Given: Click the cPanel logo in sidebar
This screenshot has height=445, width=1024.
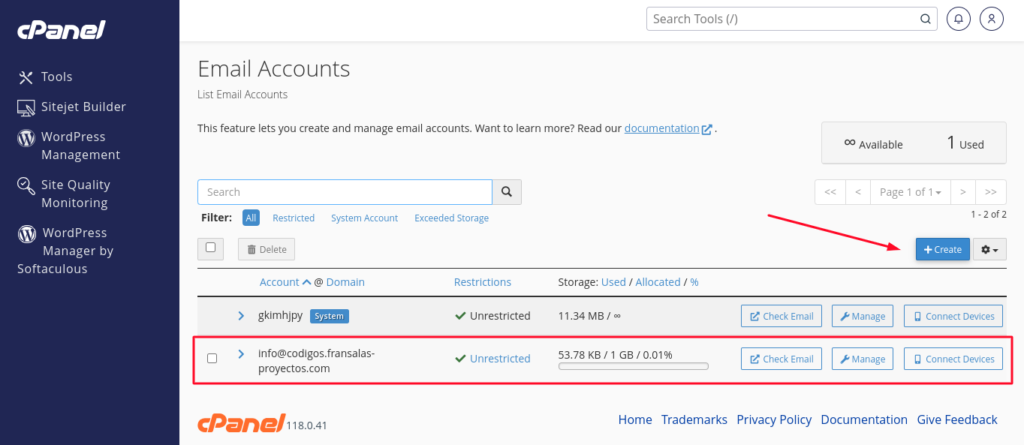Looking at the screenshot, I should pos(61,29).
